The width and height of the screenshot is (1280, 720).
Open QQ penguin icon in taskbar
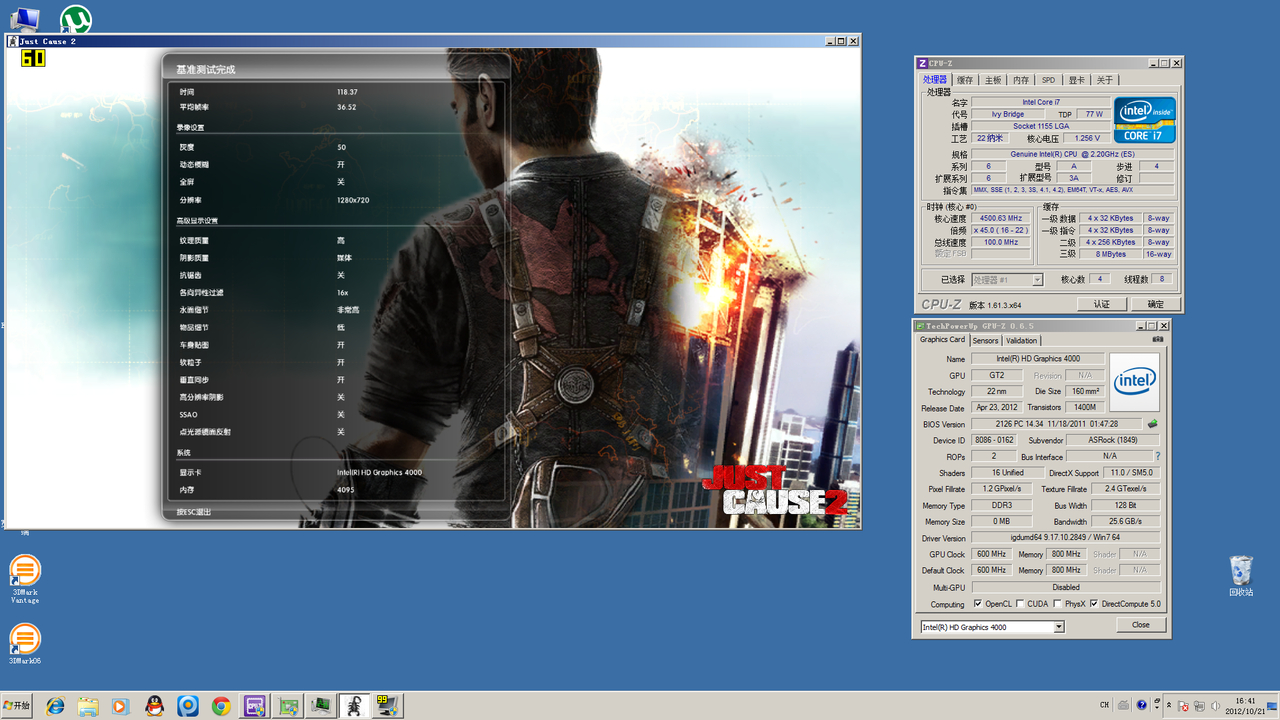pos(154,706)
